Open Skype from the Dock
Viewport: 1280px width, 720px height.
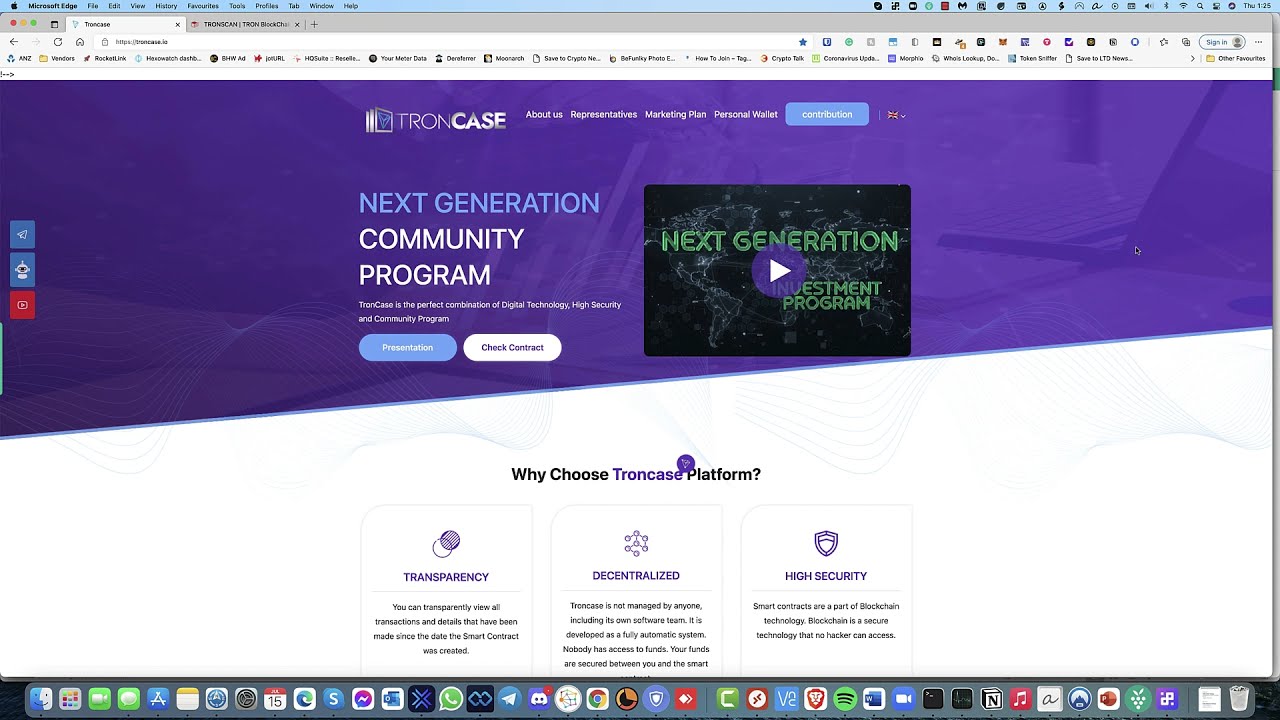click(x=333, y=699)
